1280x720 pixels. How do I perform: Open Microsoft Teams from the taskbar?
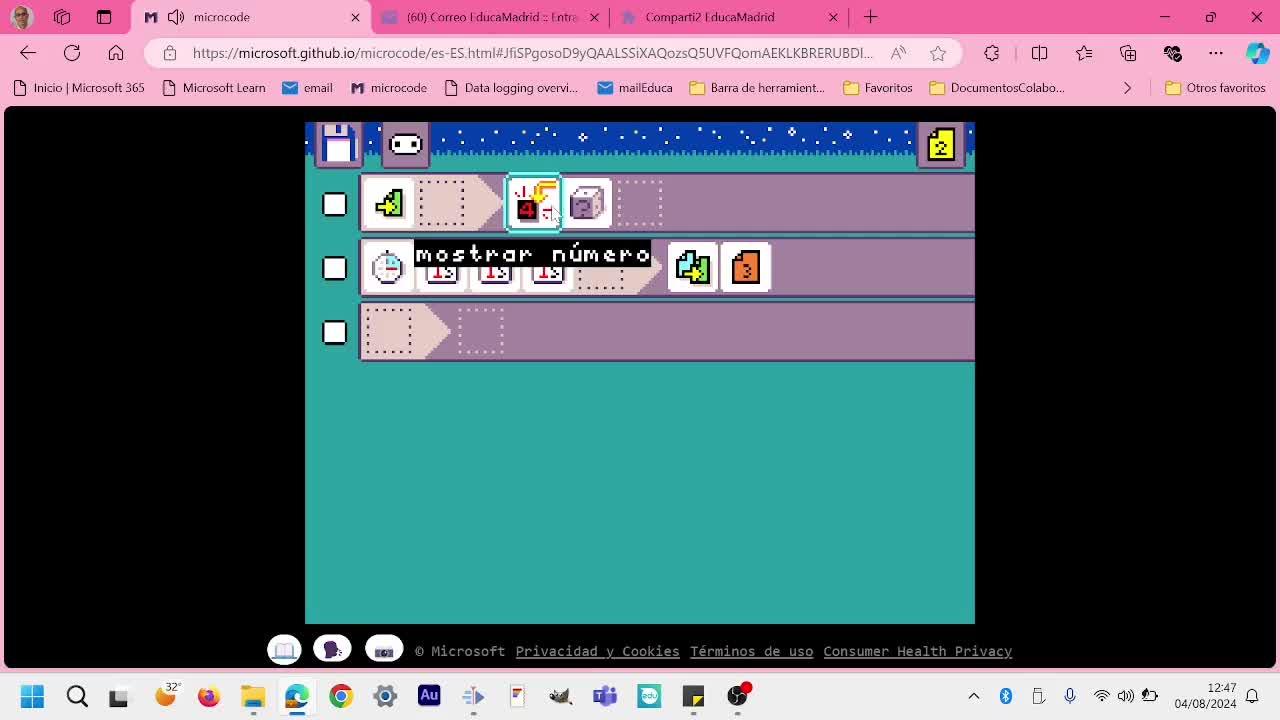pos(605,696)
